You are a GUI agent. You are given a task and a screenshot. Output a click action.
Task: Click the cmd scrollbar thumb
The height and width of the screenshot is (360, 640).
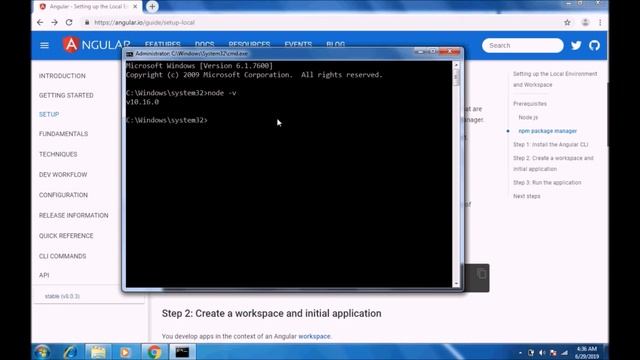click(456, 78)
